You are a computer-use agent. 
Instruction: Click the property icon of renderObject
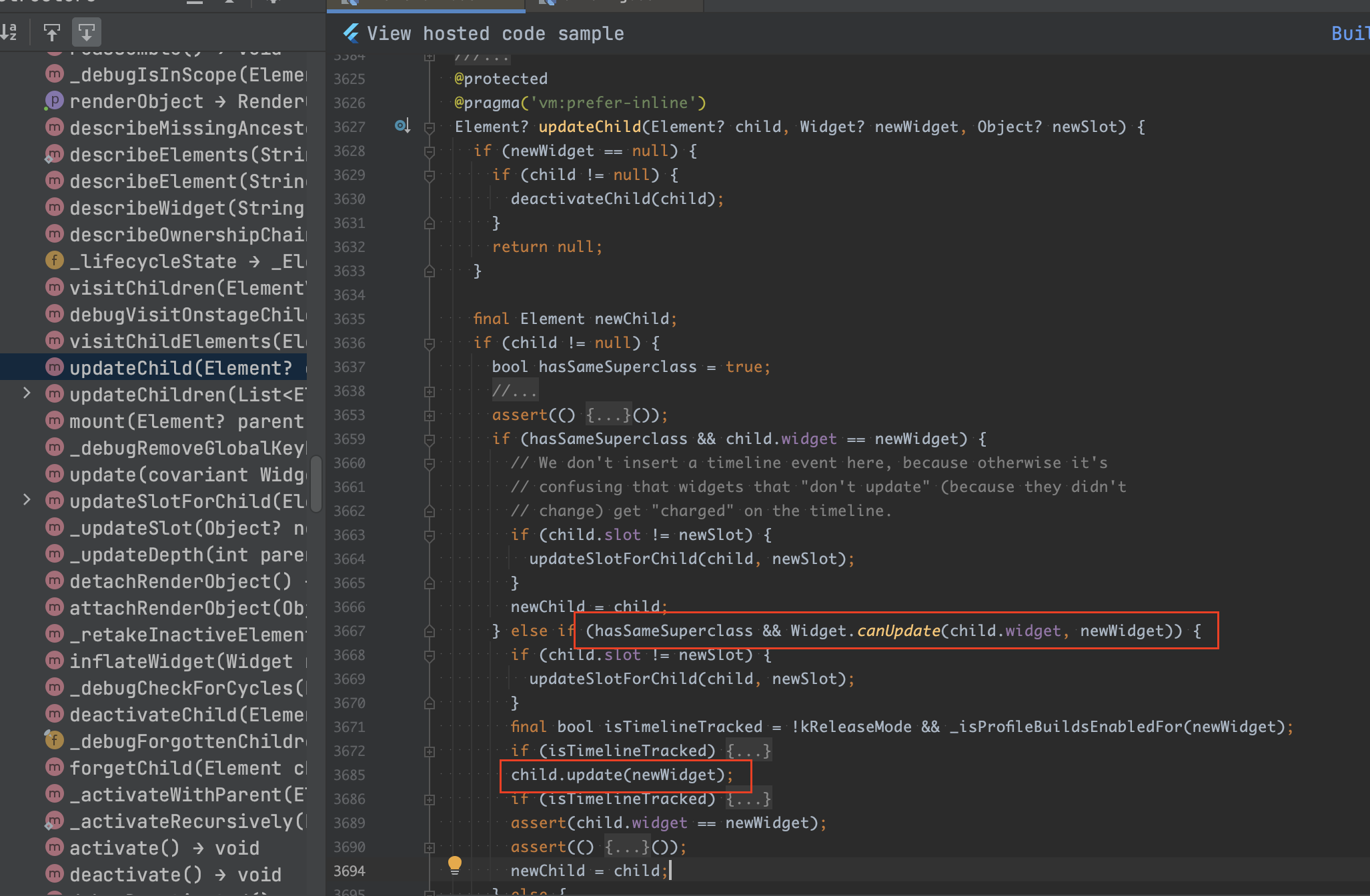[55, 101]
